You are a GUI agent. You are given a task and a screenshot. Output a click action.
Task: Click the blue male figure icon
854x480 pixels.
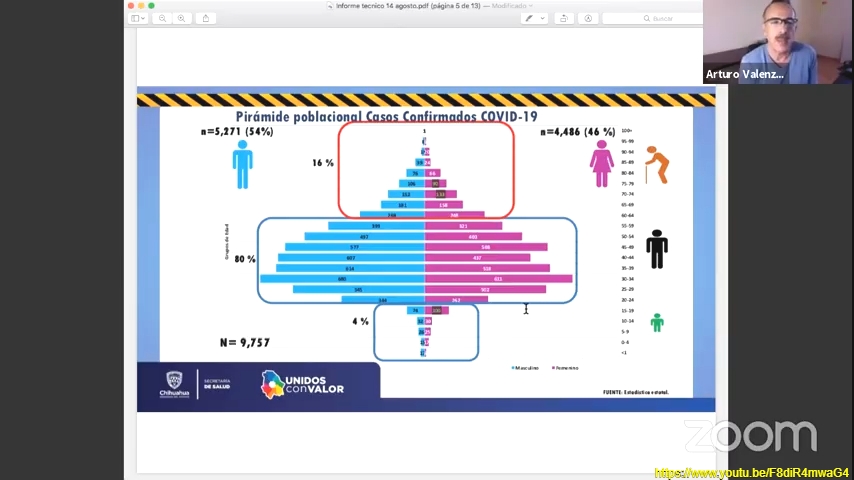[x=242, y=164]
